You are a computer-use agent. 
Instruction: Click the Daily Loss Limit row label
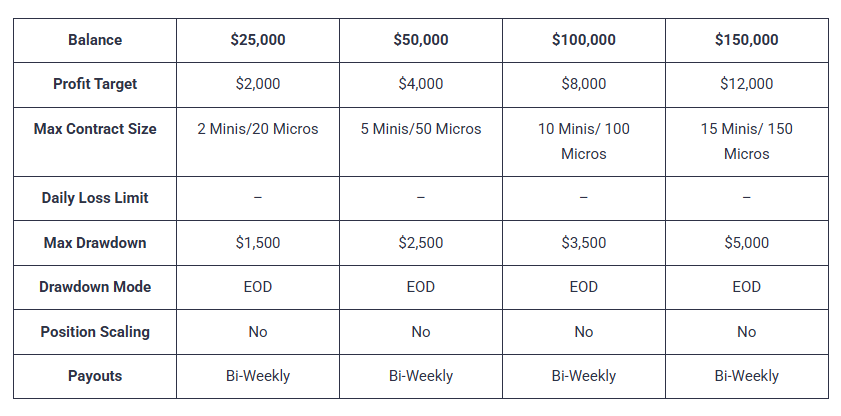coord(95,198)
